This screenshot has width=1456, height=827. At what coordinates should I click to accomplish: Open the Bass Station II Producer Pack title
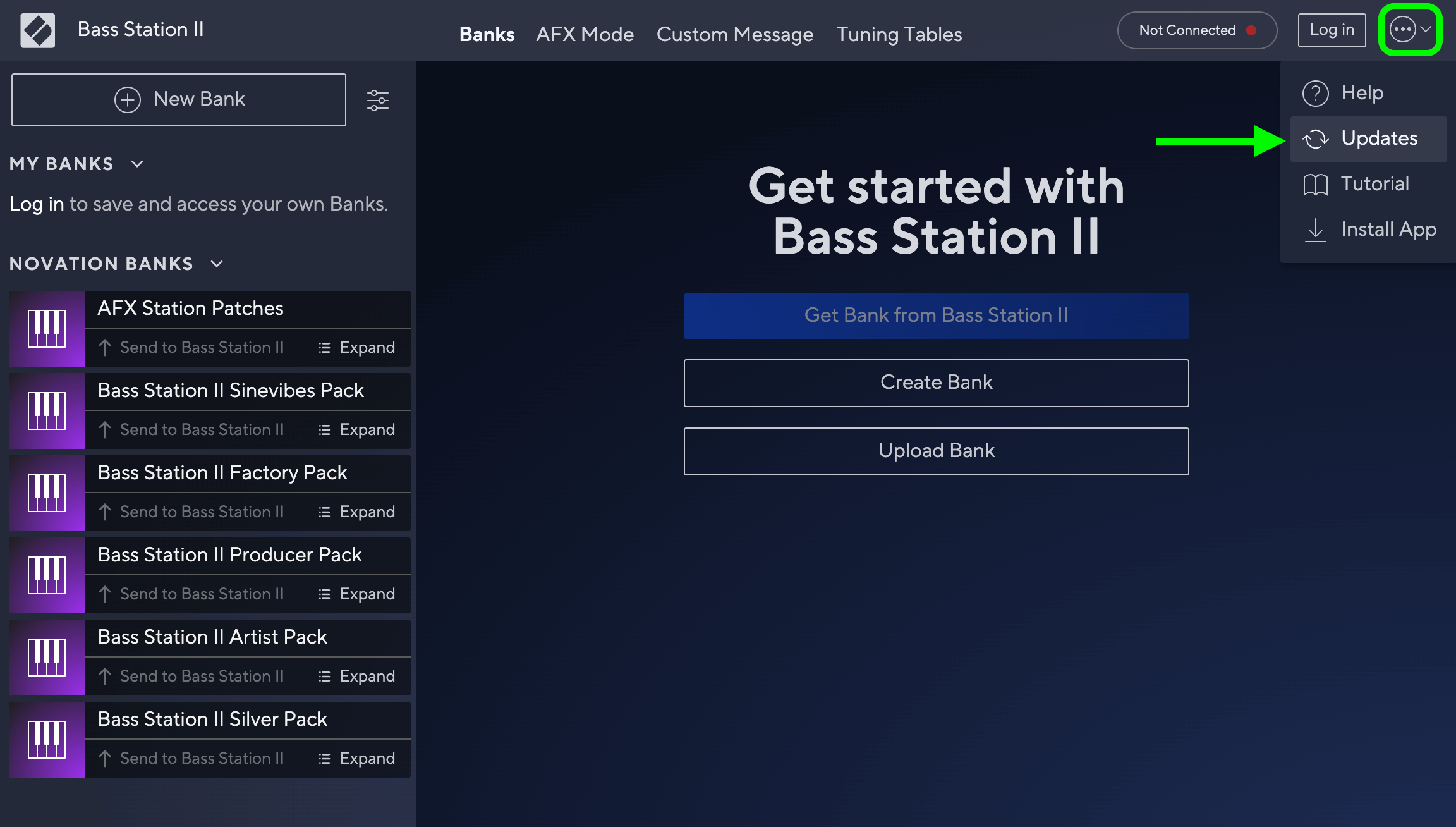[229, 555]
